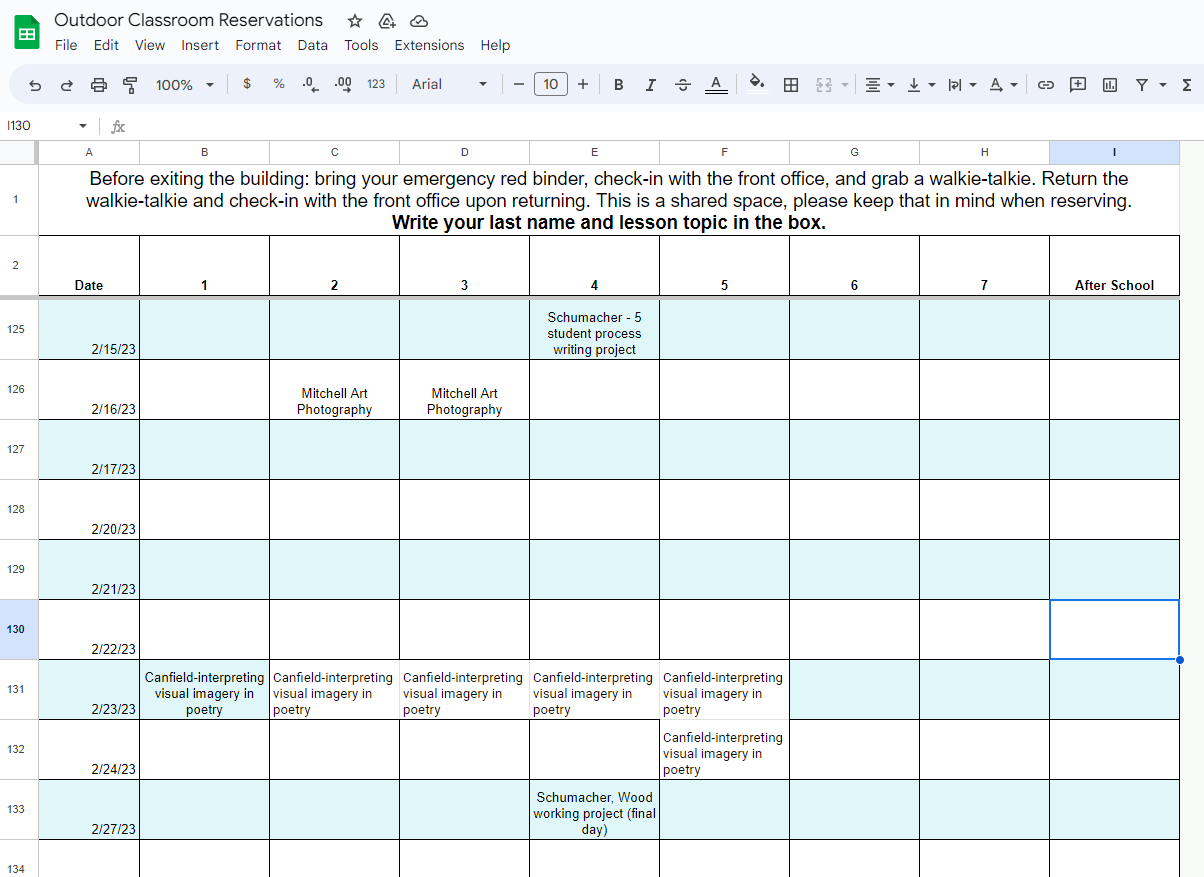Open the fill color picker
Image resolution: width=1204 pixels, height=877 pixels.
point(757,85)
